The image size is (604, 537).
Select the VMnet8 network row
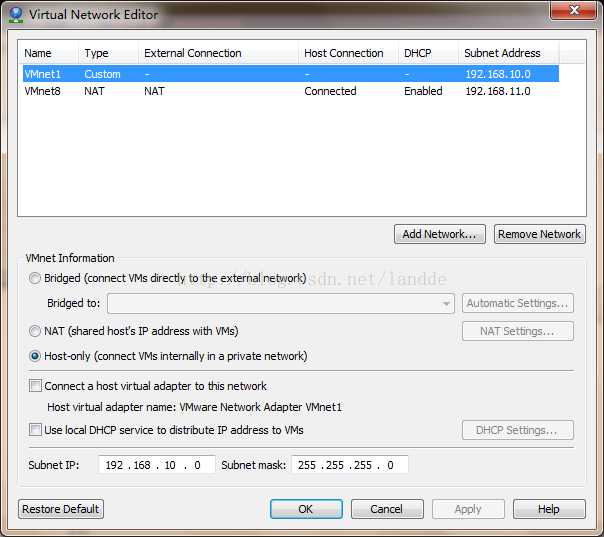point(291,91)
